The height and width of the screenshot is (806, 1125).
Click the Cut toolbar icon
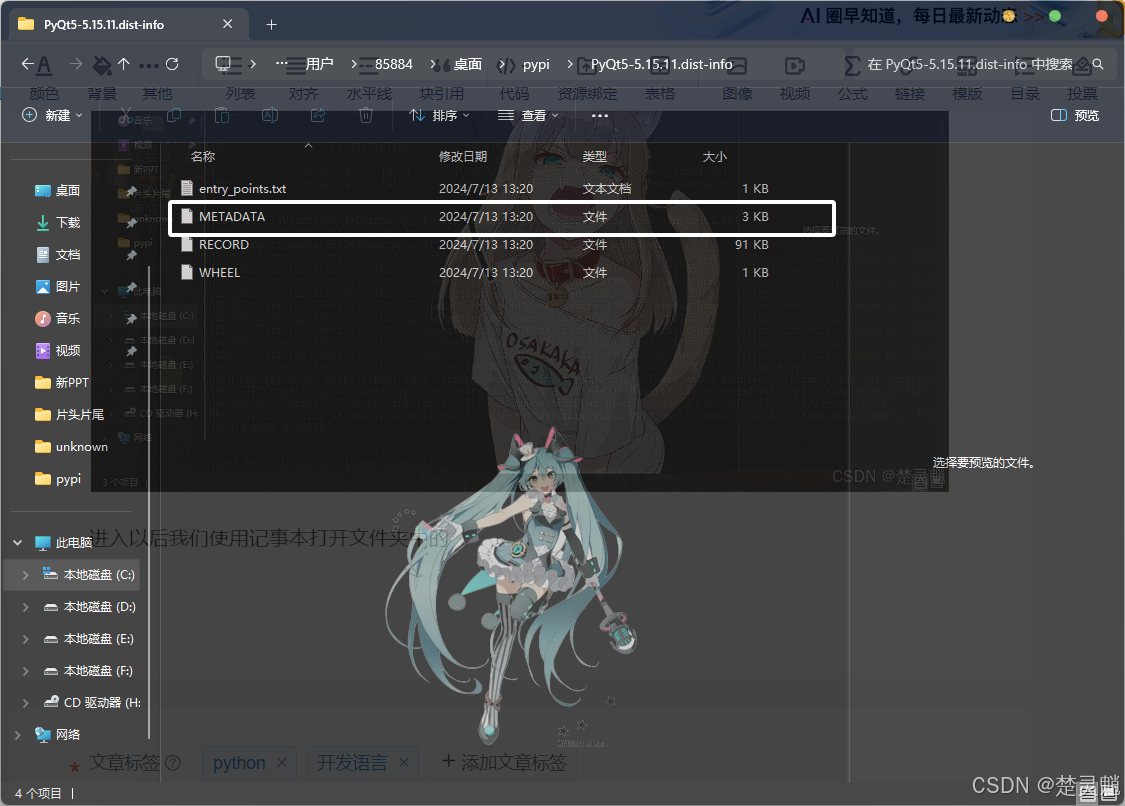(x=126, y=115)
